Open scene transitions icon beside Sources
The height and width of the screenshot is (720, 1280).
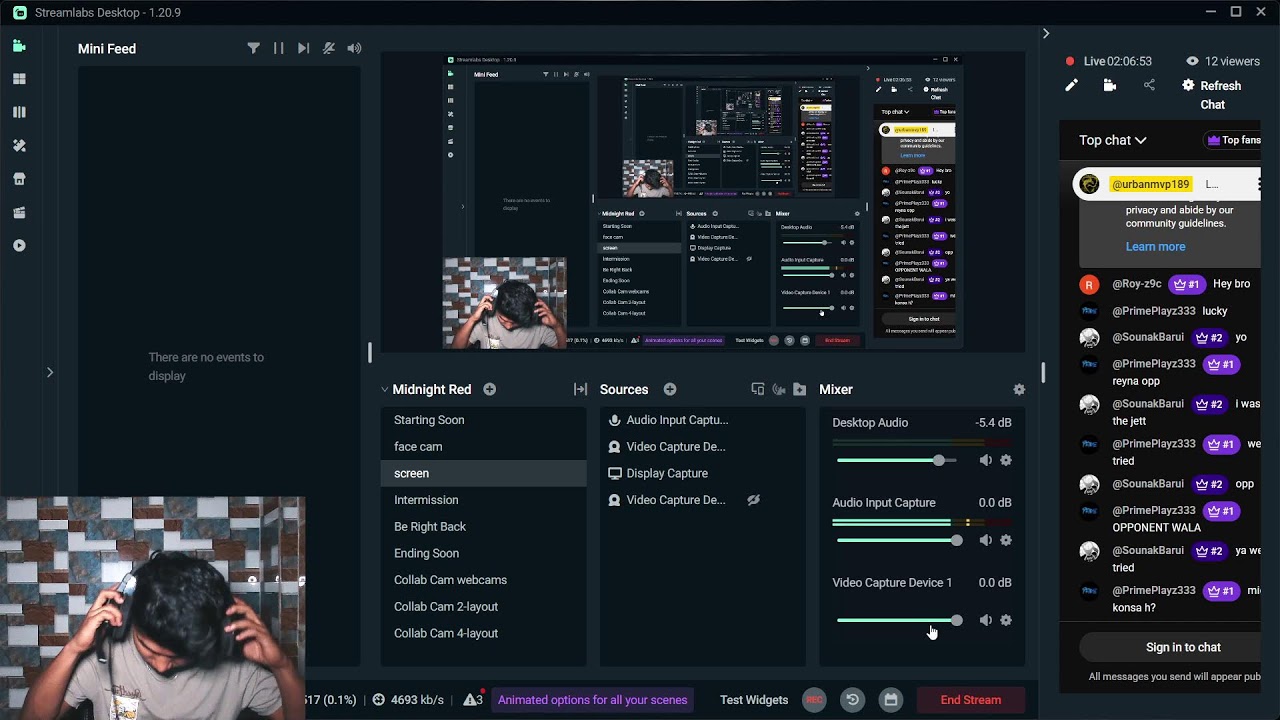click(580, 389)
